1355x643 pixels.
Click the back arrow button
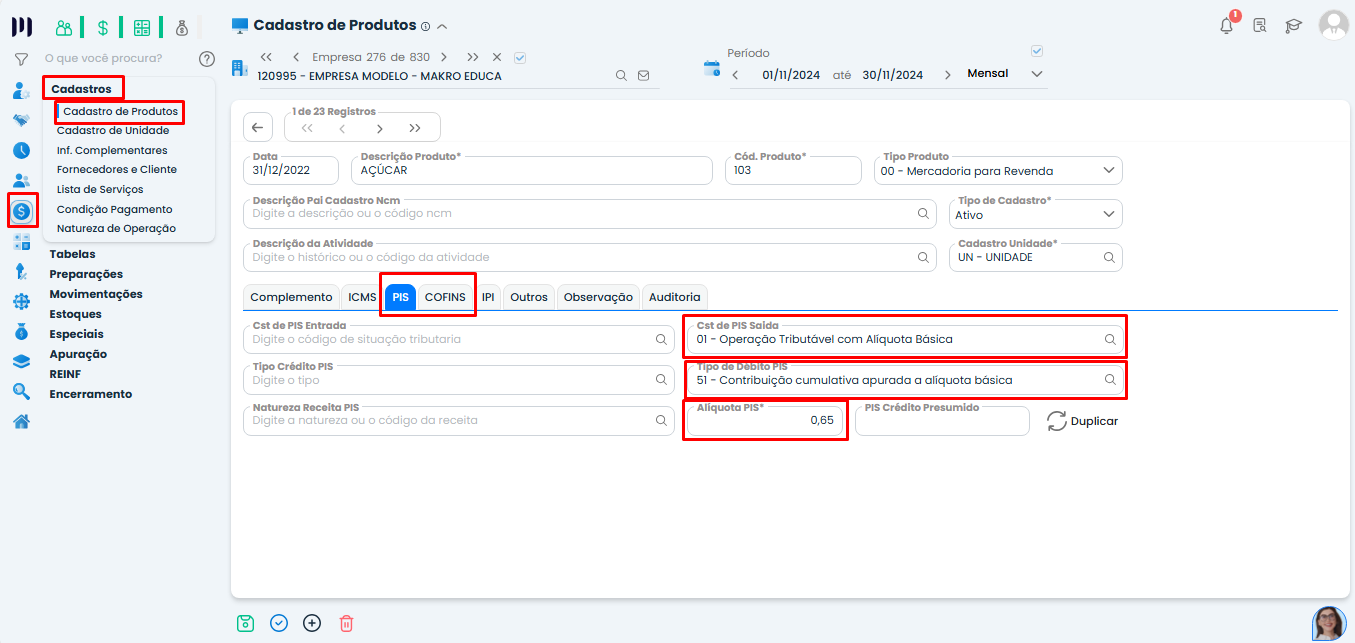(258, 127)
